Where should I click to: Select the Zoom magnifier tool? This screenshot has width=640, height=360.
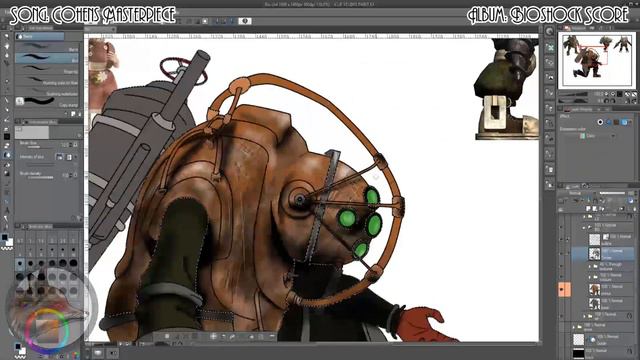tap(7, 37)
